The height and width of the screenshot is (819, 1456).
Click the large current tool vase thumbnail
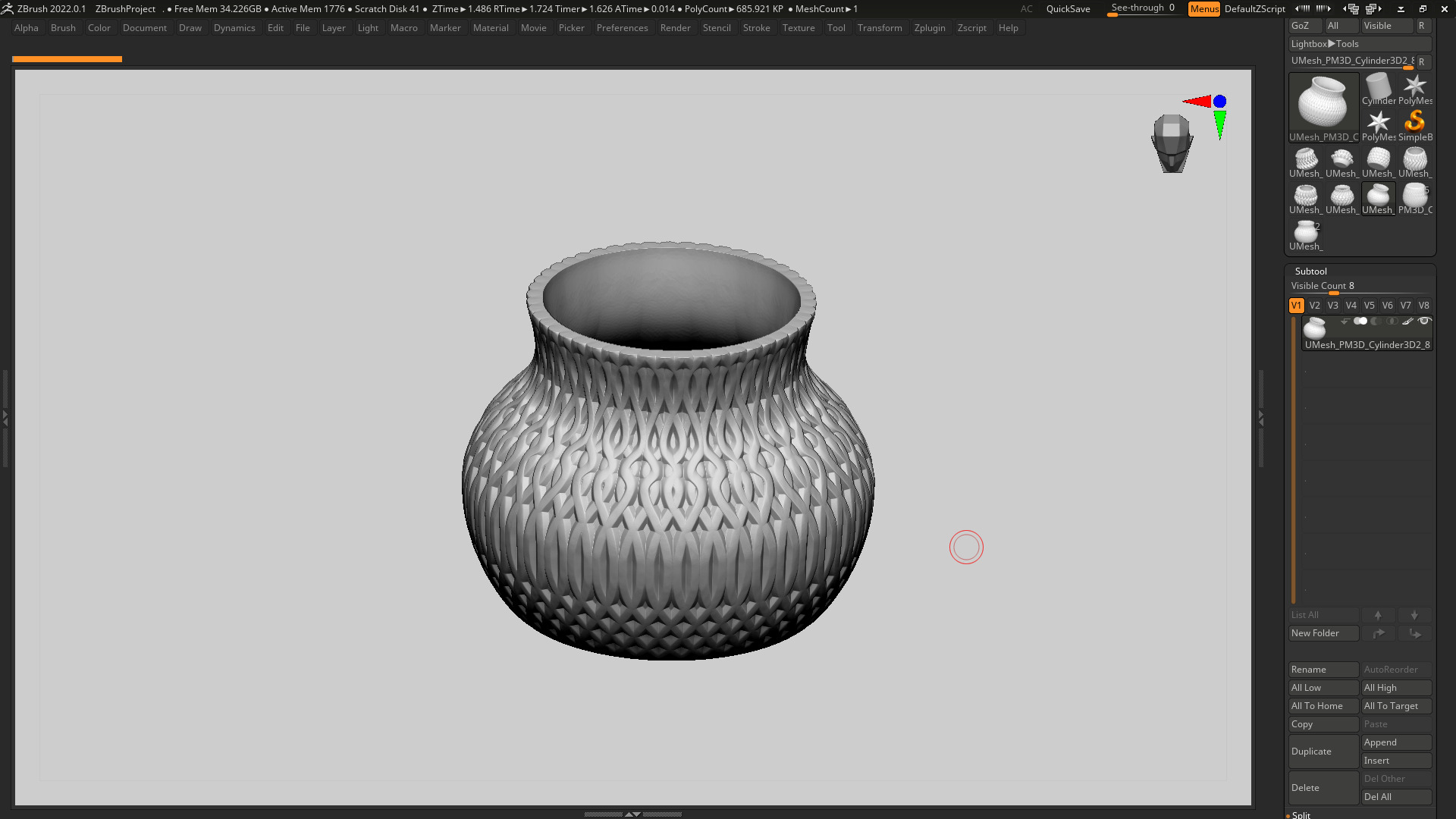pos(1323,107)
